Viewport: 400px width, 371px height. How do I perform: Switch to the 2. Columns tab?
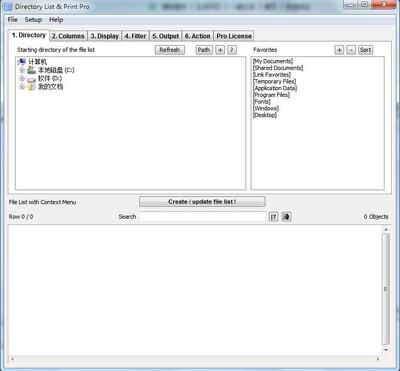(68, 36)
